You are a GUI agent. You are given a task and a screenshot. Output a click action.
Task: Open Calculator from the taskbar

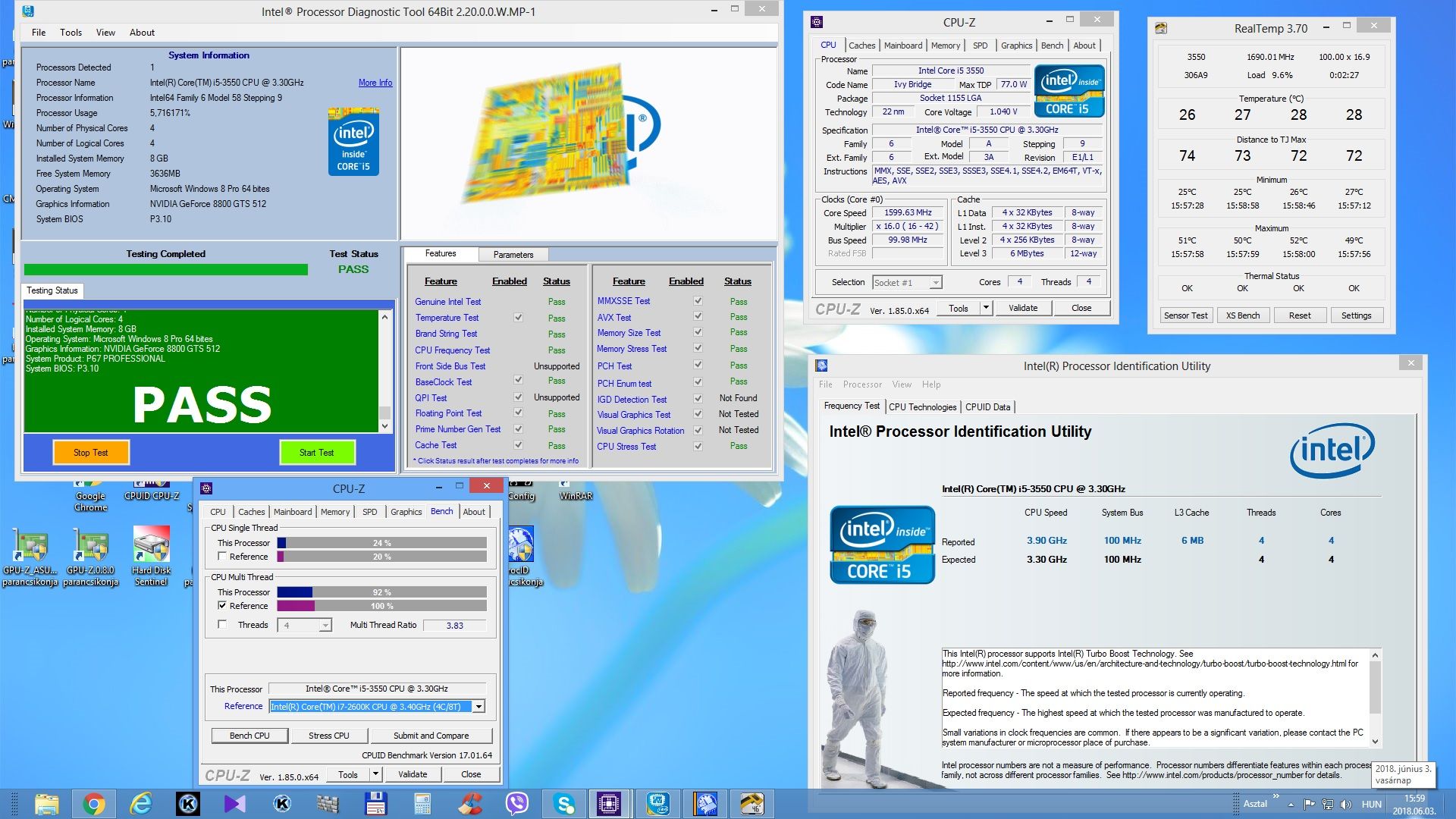(422, 804)
